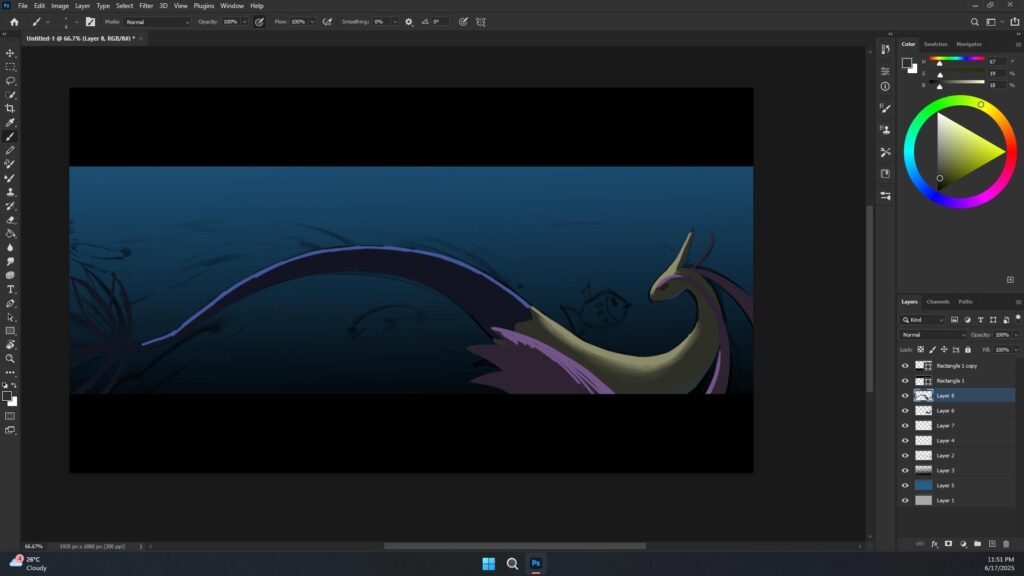Open the File menu
Screen dimensions: 1024x576
click(23, 6)
